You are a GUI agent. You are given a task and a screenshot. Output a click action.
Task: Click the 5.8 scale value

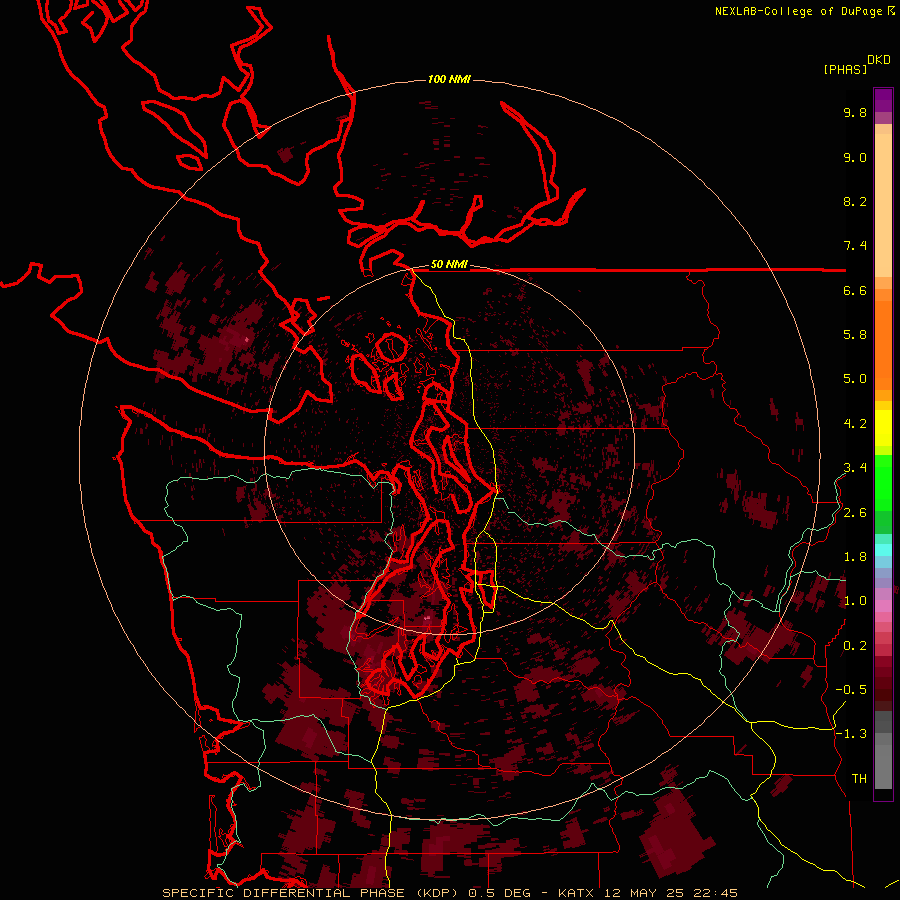pos(855,335)
